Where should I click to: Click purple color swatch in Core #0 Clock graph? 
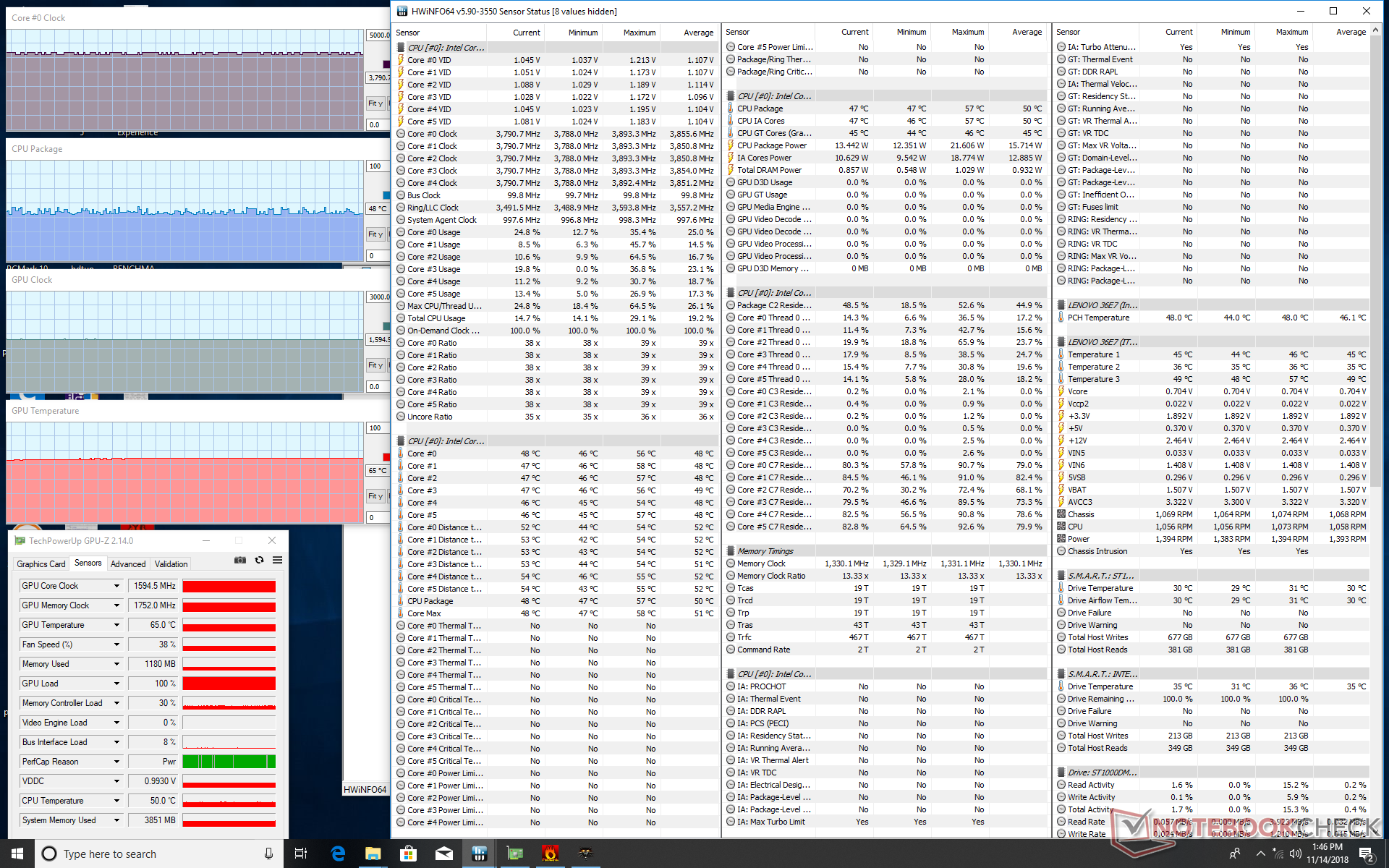click(x=386, y=64)
